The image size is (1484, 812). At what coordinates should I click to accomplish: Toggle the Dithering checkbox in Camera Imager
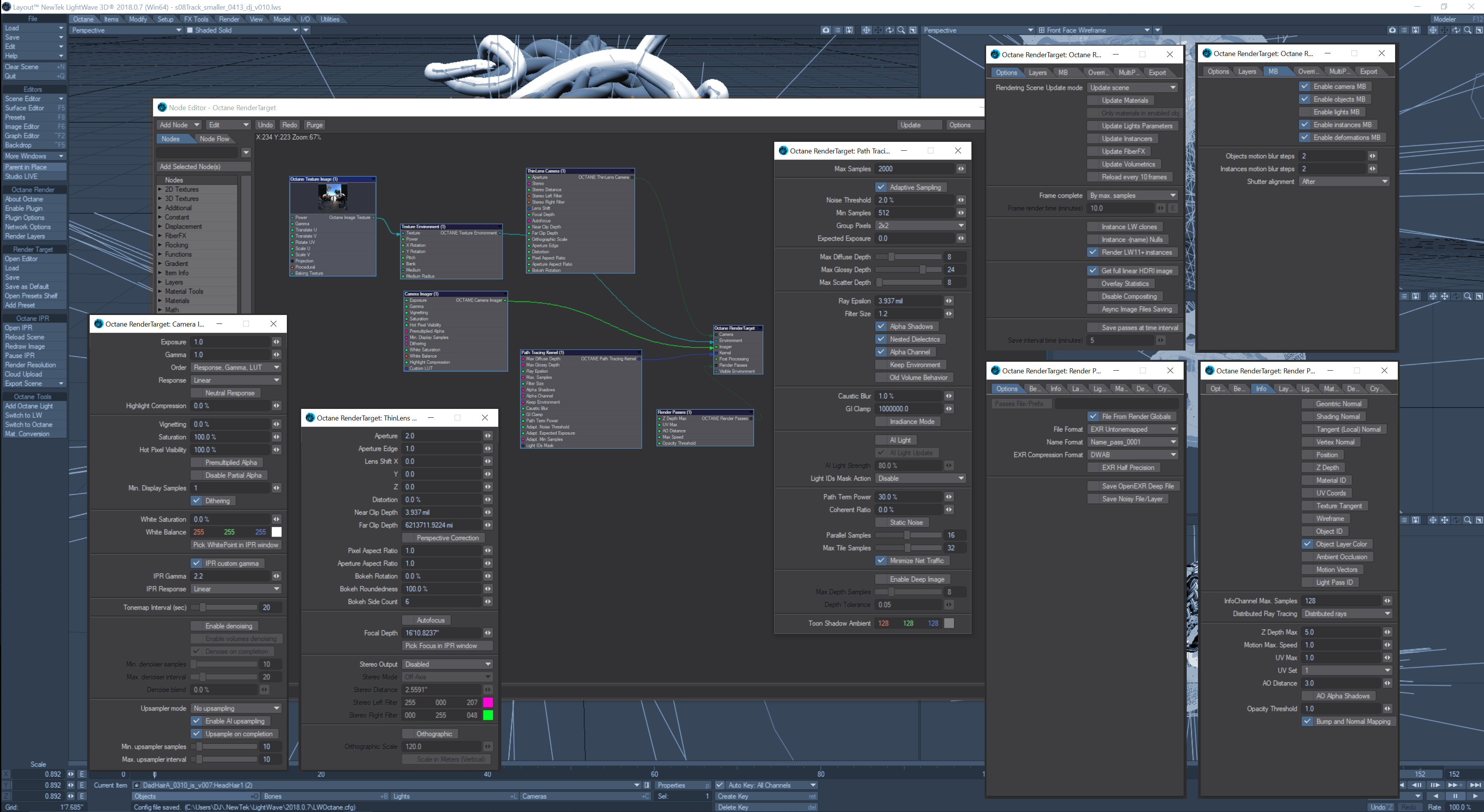click(x=196, y=500)
